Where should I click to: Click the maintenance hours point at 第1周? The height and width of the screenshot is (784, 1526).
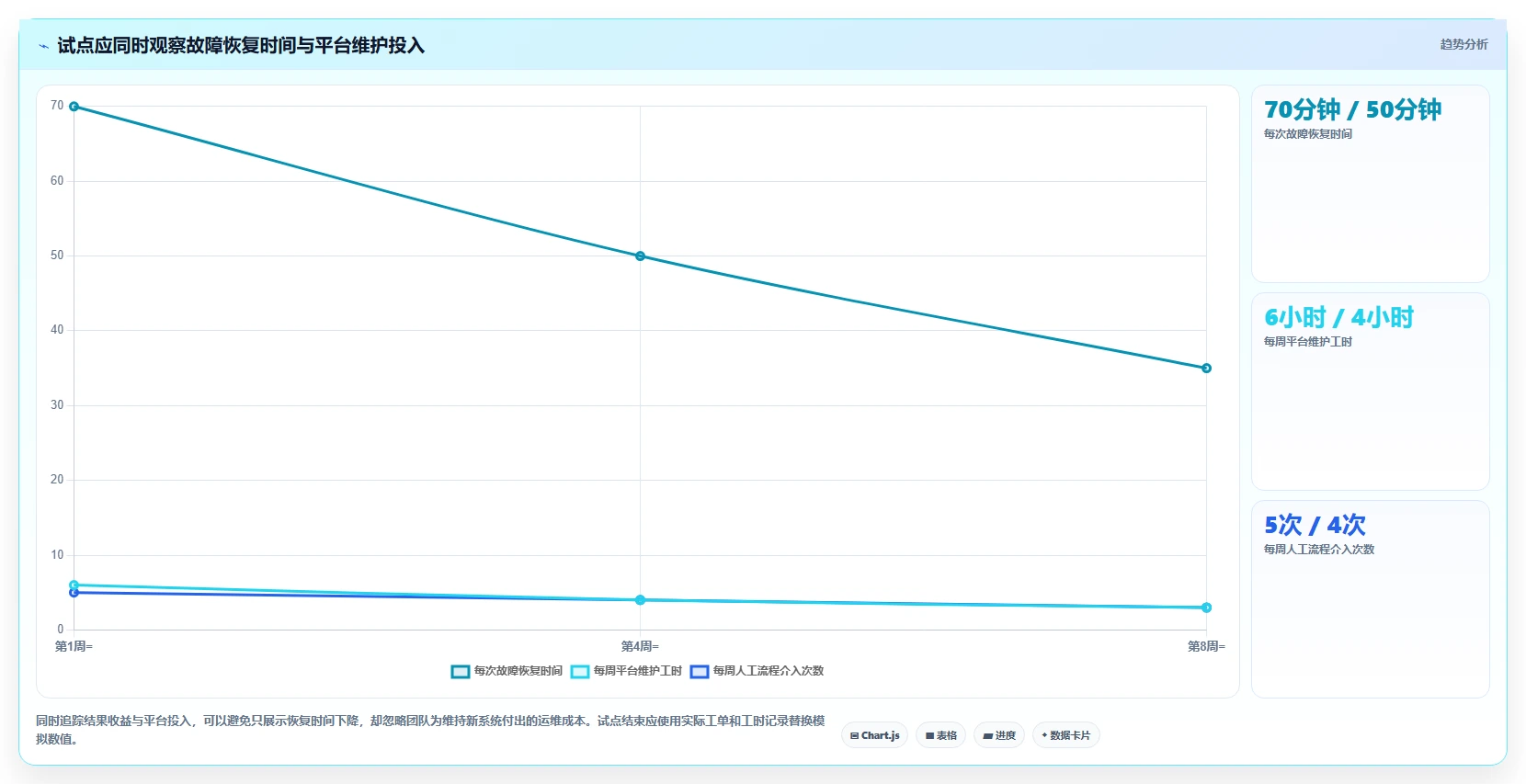74,585
